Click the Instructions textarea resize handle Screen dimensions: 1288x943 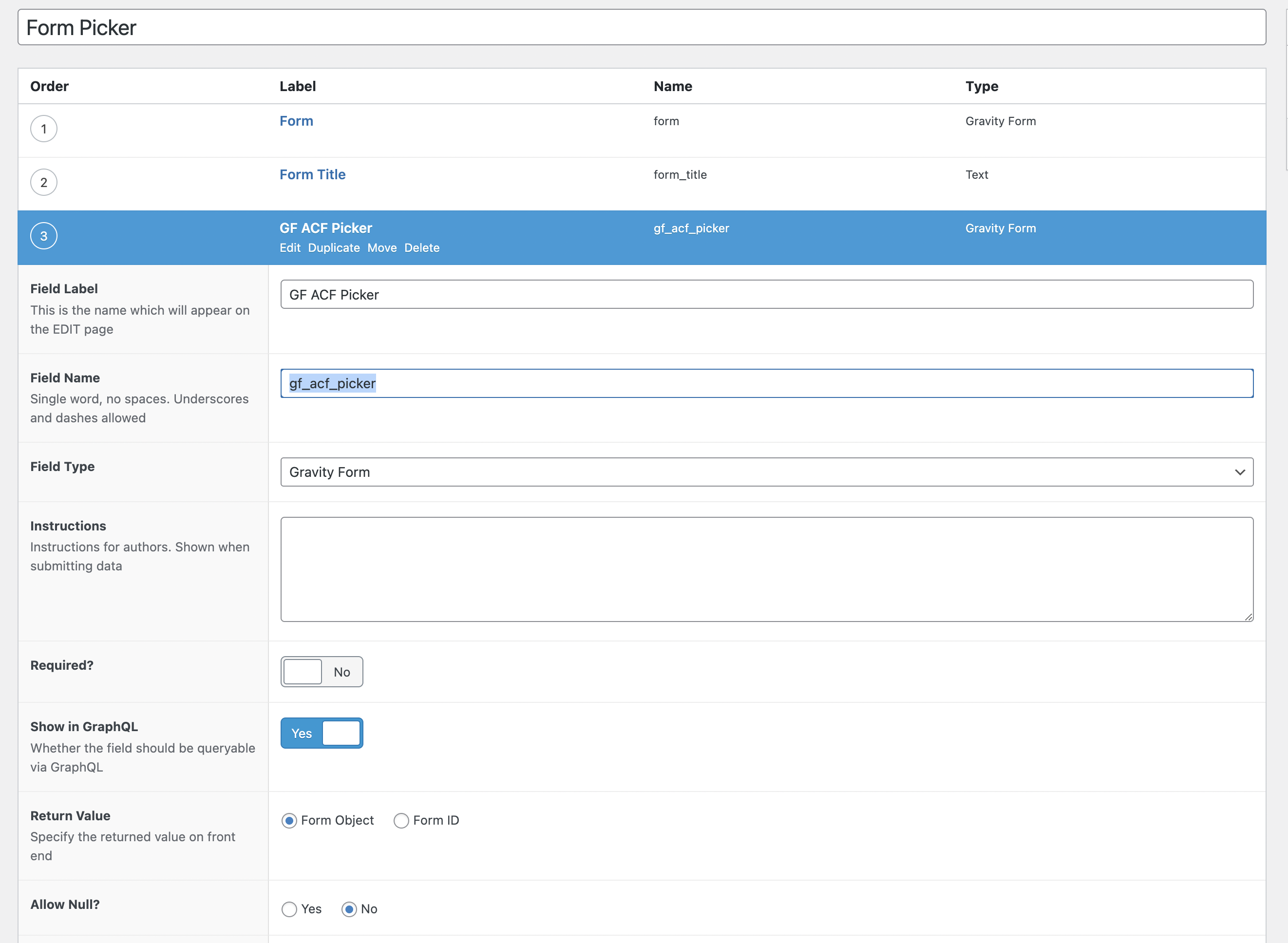pos(1249,617)
